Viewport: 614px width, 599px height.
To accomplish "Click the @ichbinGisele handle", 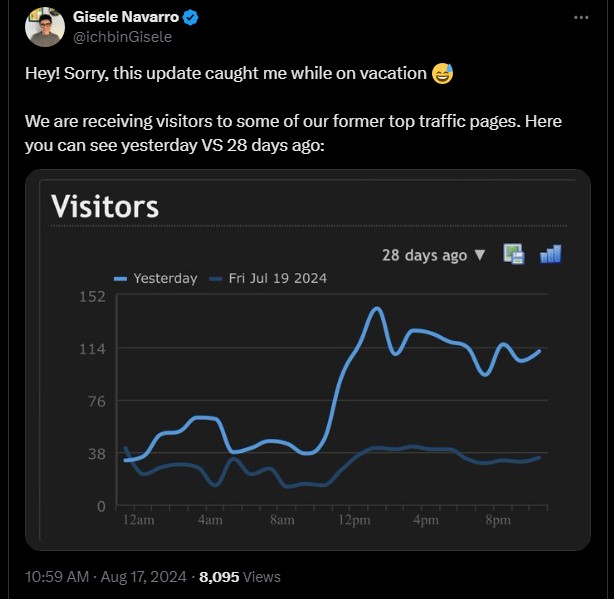I will pos(122,37).
